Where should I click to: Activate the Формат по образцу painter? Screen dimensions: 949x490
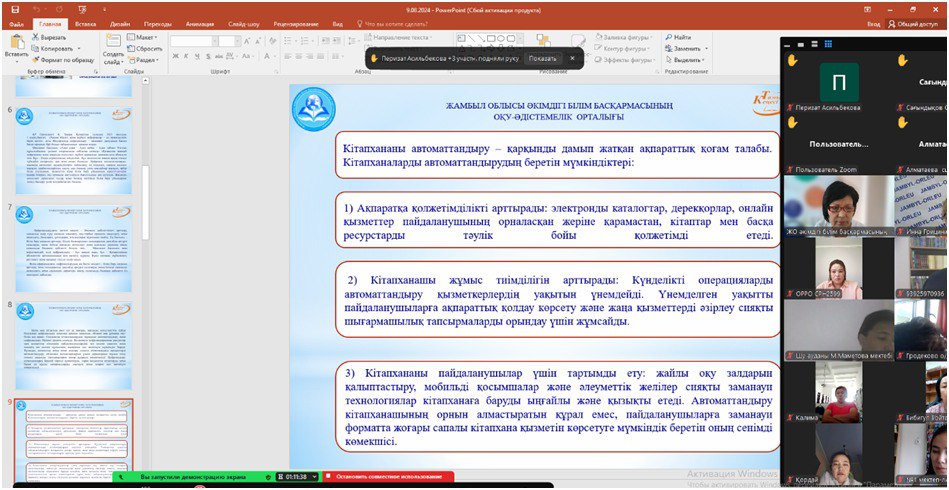point(63,60)
